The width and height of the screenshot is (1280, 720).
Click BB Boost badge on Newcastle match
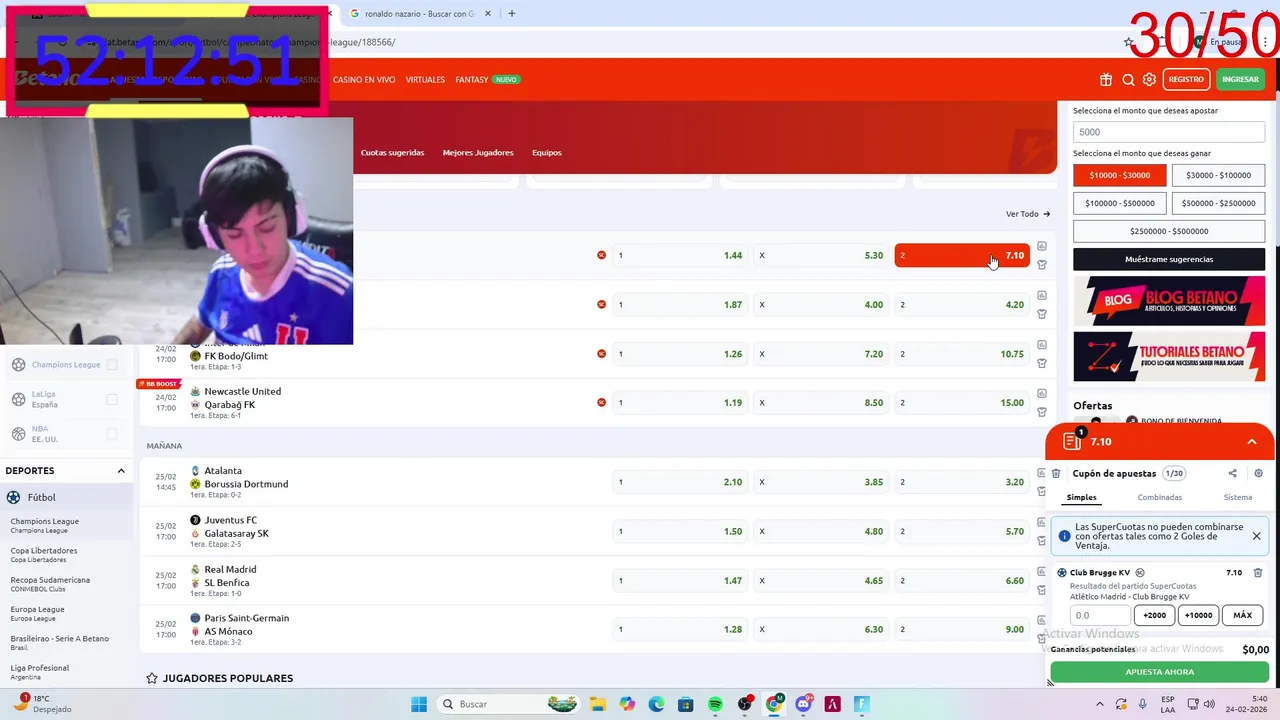(x=158, y=384)
